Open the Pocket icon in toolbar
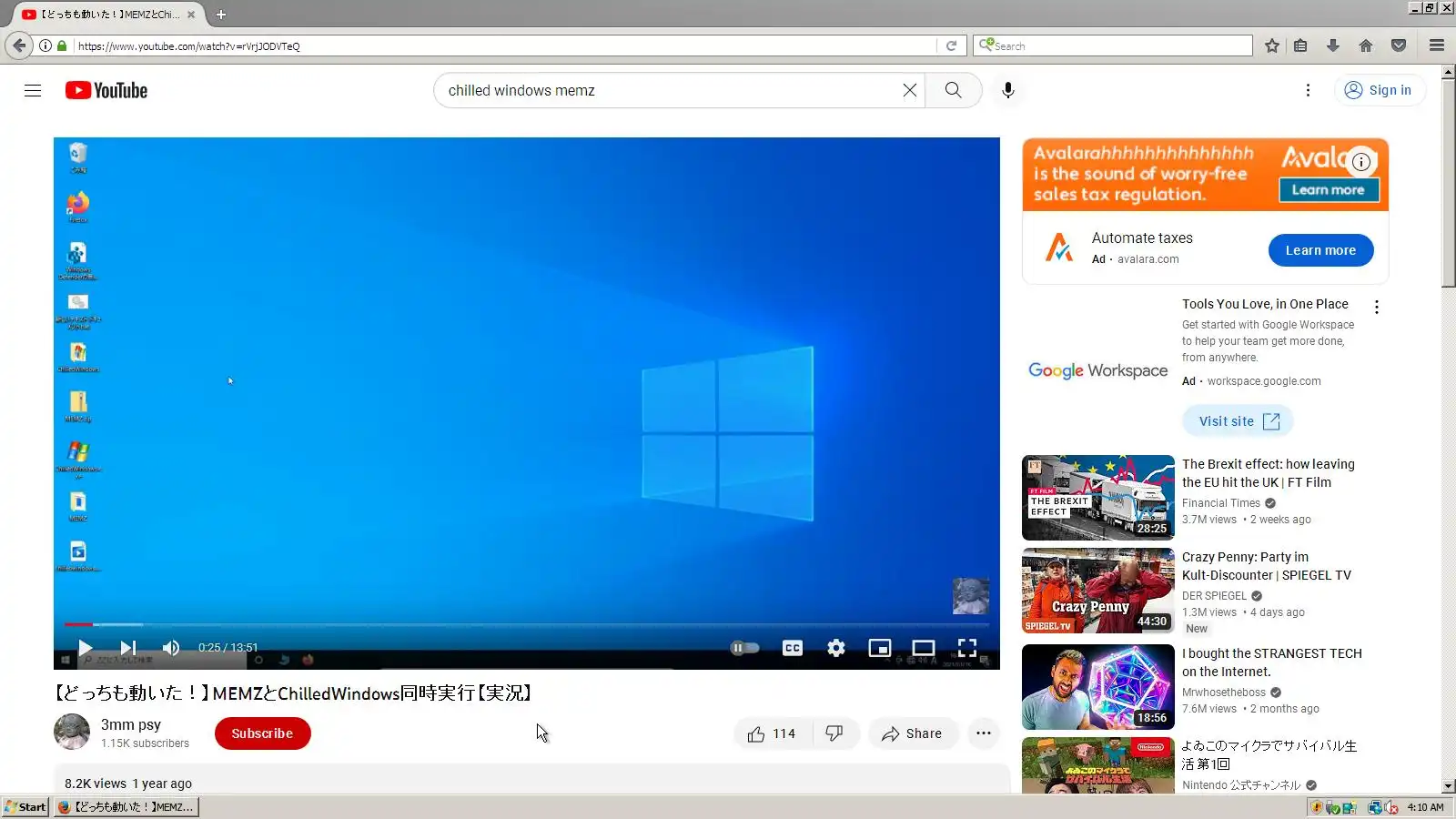The width and height of the screenshot is (1456, 819). point(1399,45)
